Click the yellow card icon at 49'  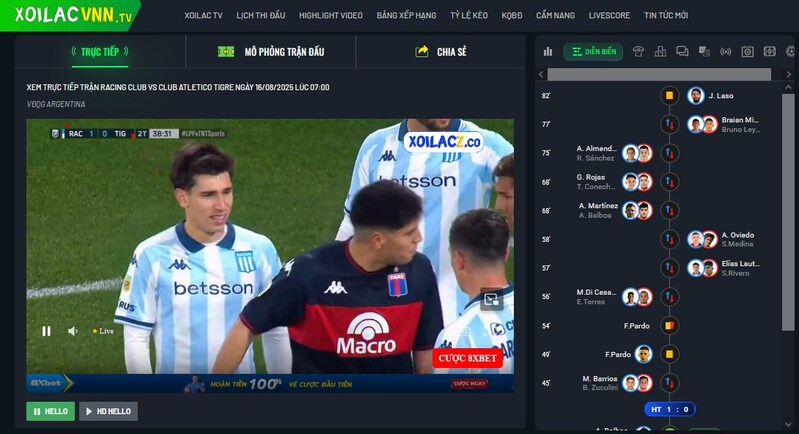coord(670,354)
